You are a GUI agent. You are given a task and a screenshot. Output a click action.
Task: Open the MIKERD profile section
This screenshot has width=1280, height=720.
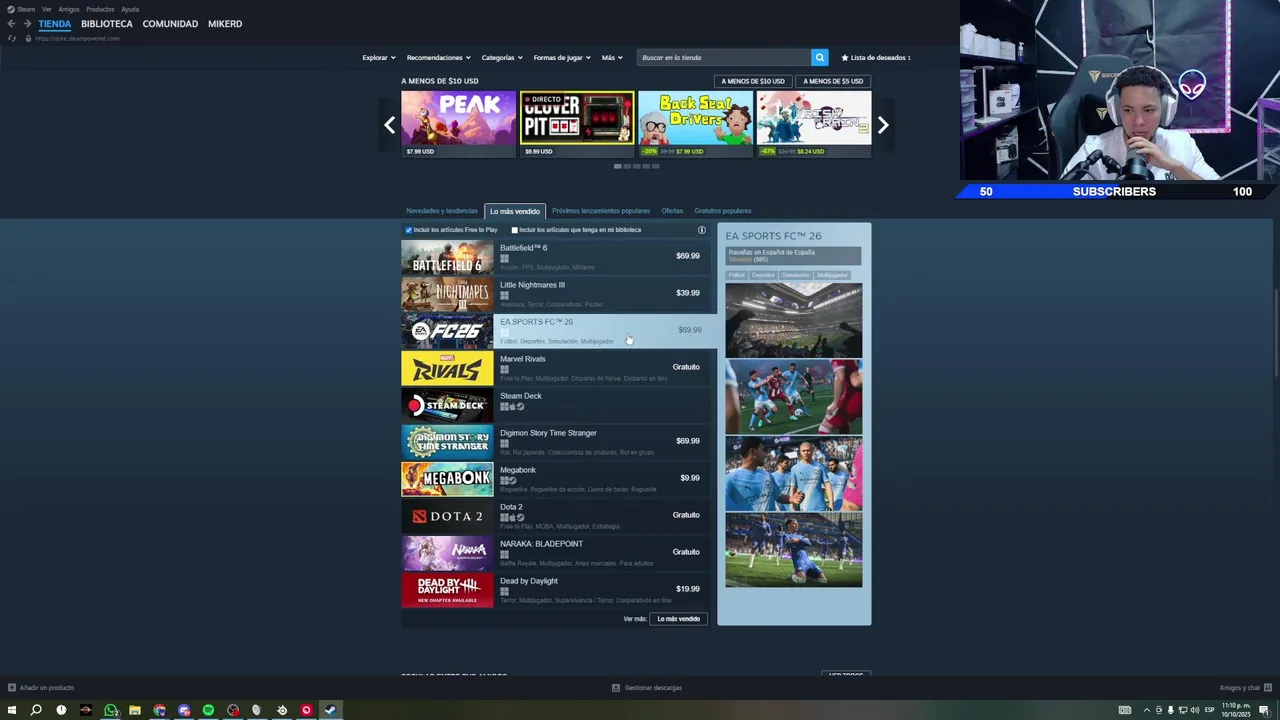pos(225,24)
